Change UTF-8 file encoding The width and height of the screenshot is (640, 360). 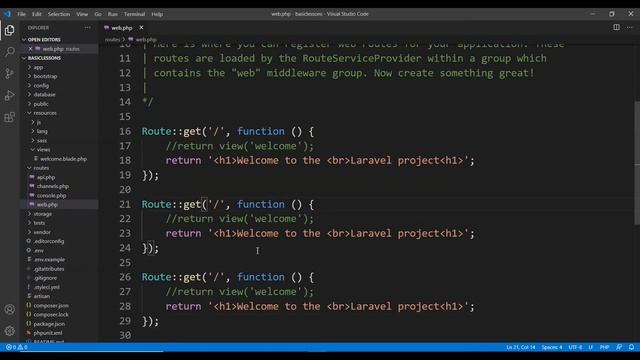576,347
